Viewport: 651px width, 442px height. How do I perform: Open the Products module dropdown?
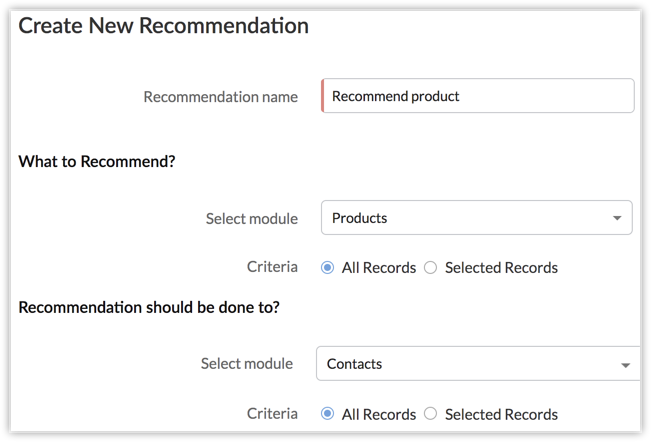click(476, 217)
